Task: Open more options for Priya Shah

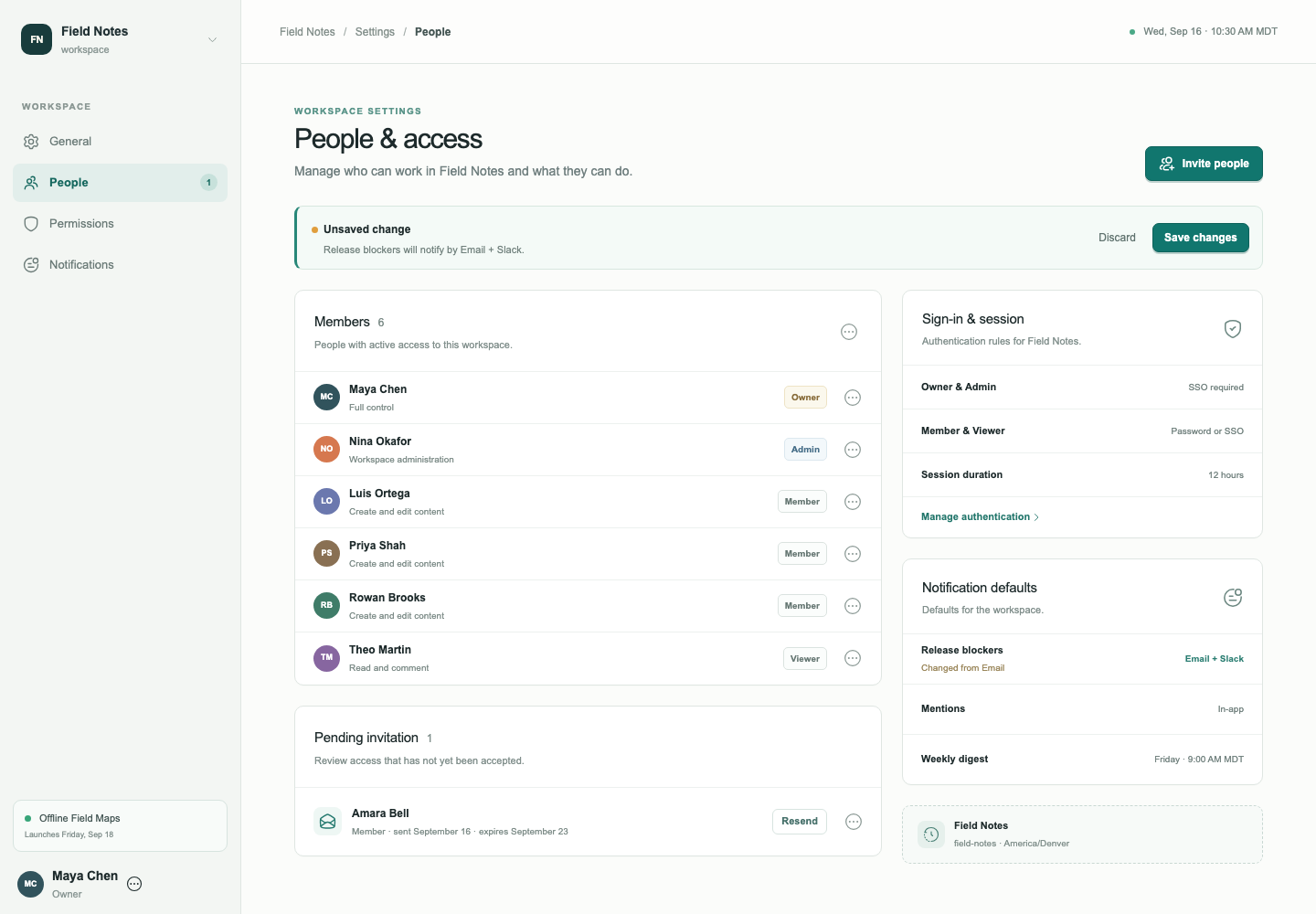Action: click(853, 554)
